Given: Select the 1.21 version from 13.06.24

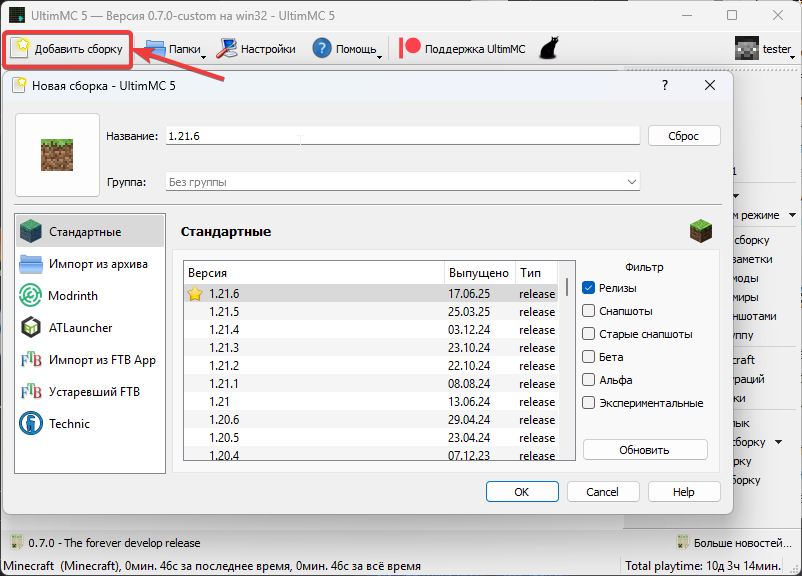Looking at the screenshot, I should (370, 402).
